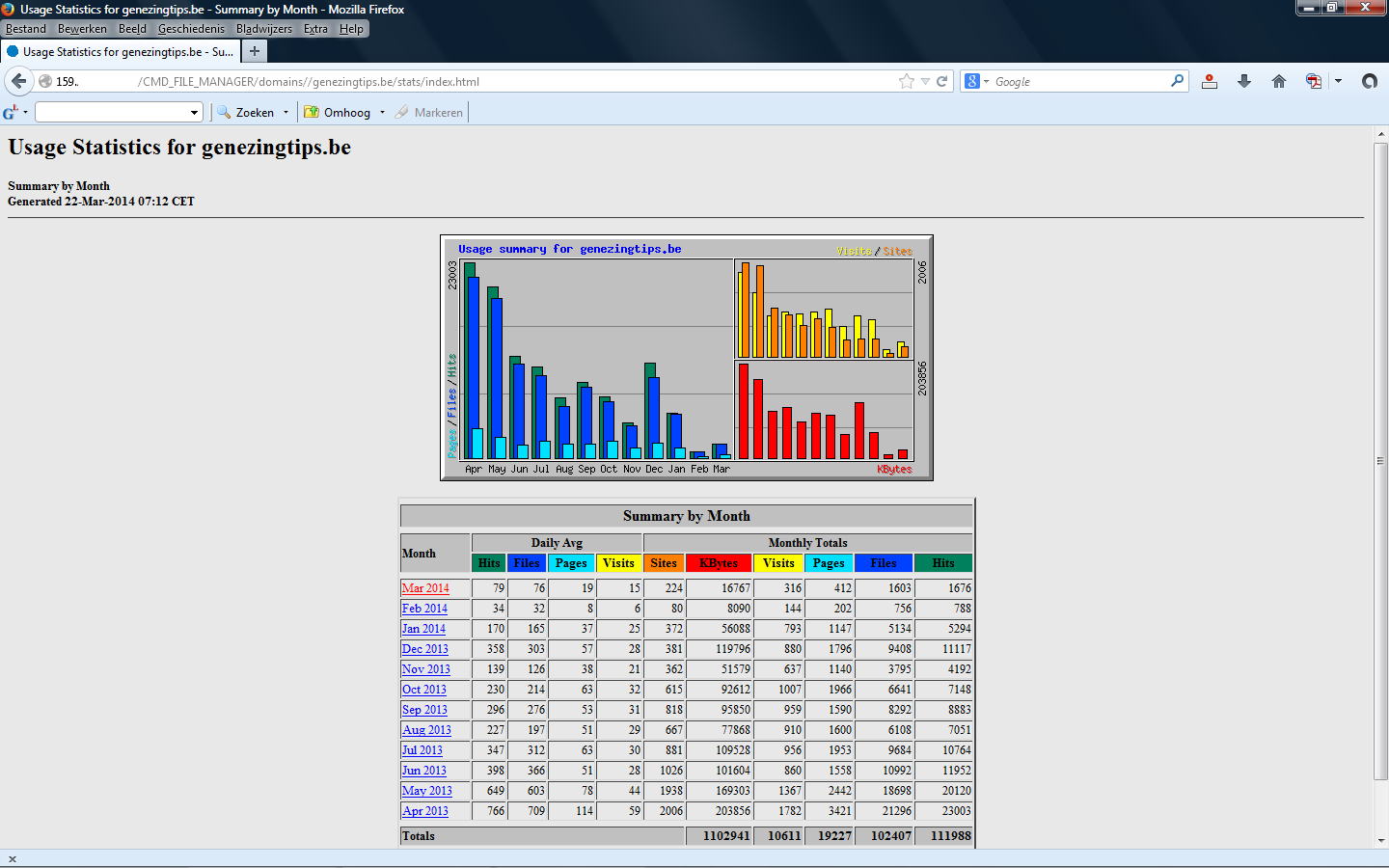Viewport: 1389px width, 868px height.
Task: Click the total KBytes value 1102941
Action: point(726,836)
